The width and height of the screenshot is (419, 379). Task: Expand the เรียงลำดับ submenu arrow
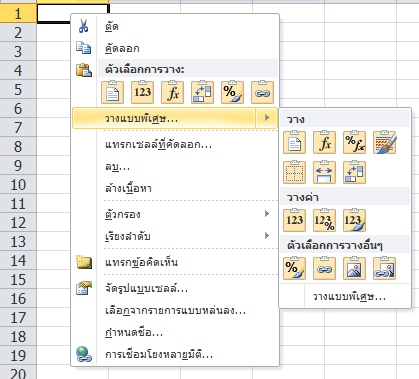[x=266, y=236]
